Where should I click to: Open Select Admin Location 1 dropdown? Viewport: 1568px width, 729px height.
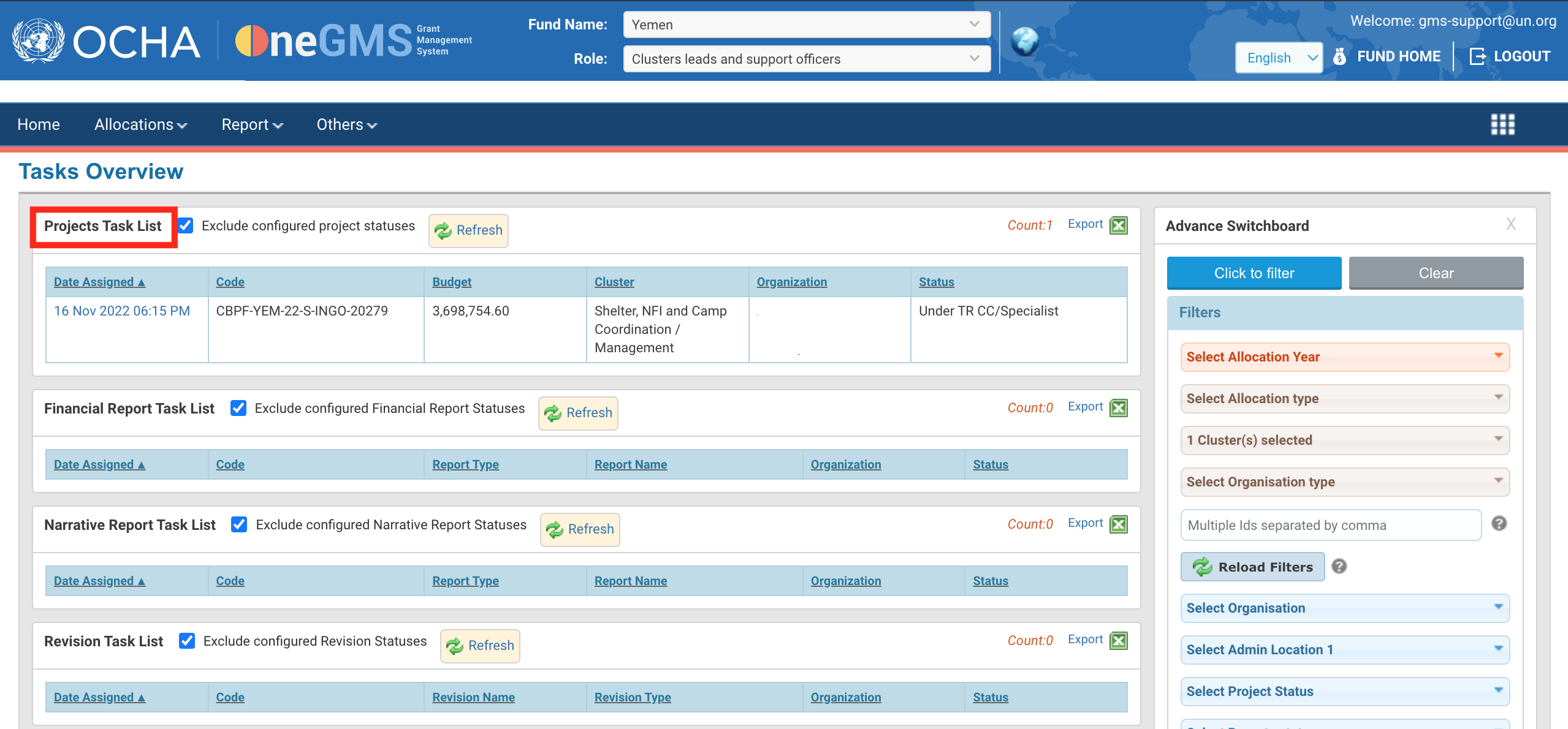click(1345, 649)
